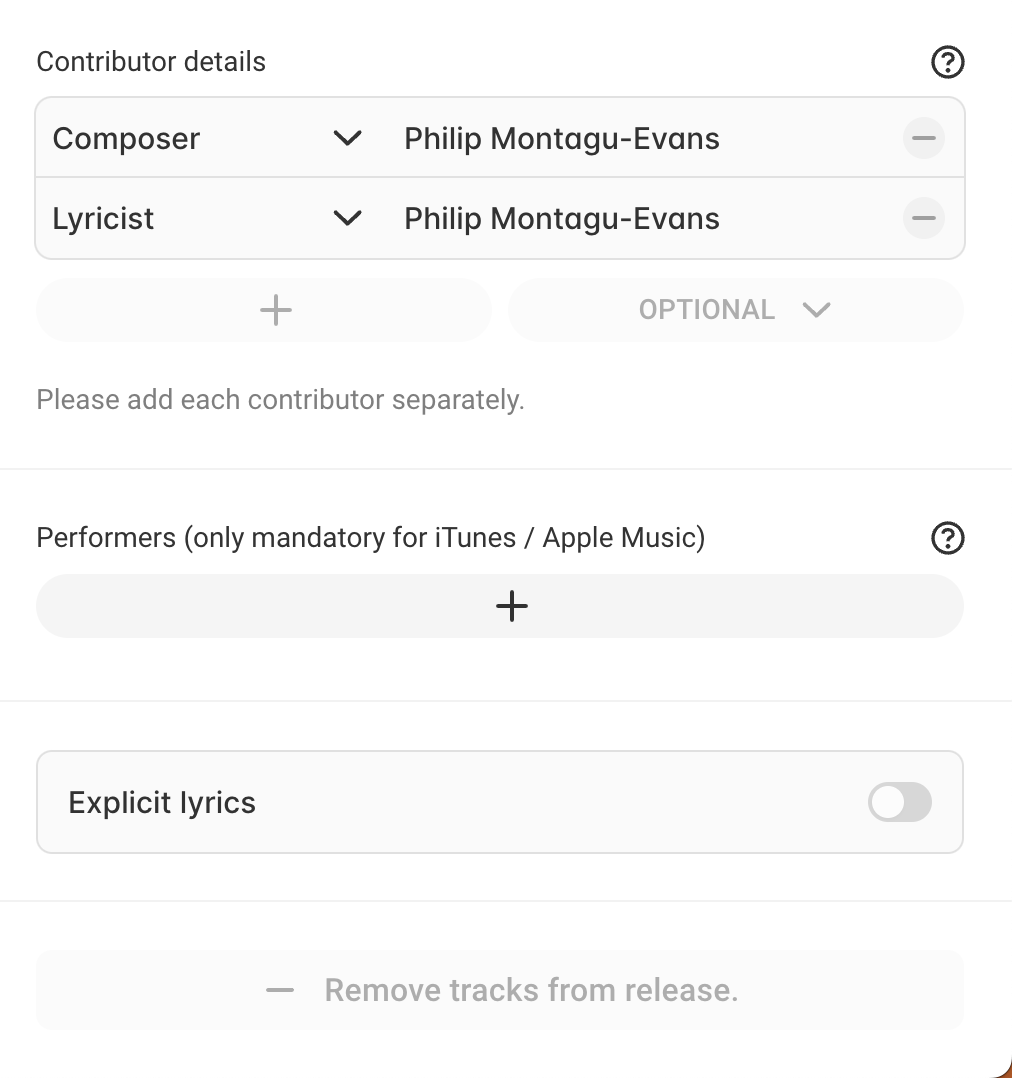Toggle the Explicit lyrics switch

pos(899,802)
